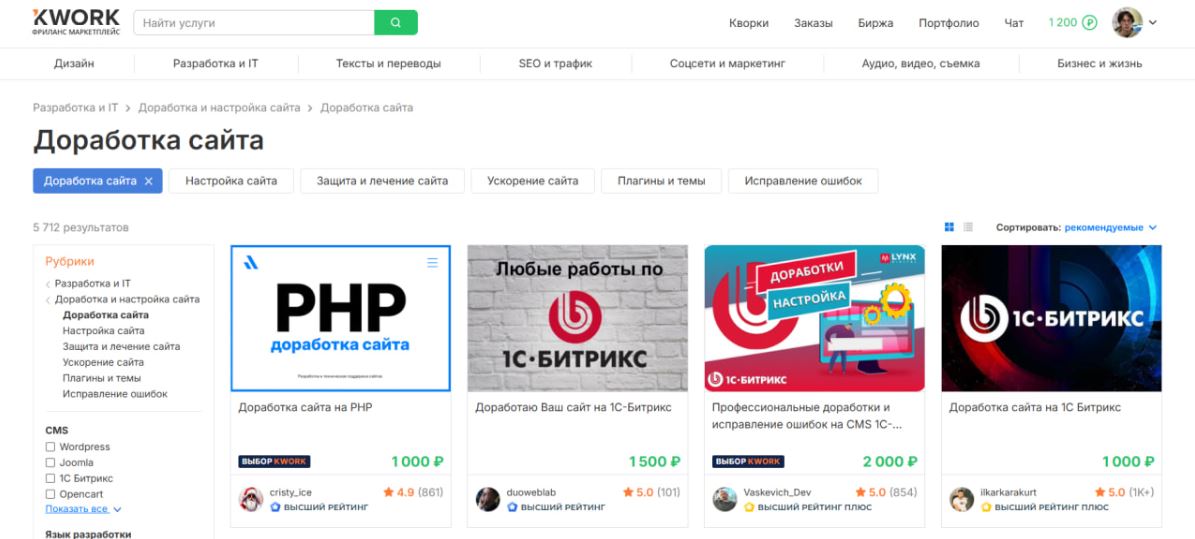Image resolution: width=1195 pixels, height=539 pixels.
Task: Enable the Joomla CMS filter
Action: (50, 463)
